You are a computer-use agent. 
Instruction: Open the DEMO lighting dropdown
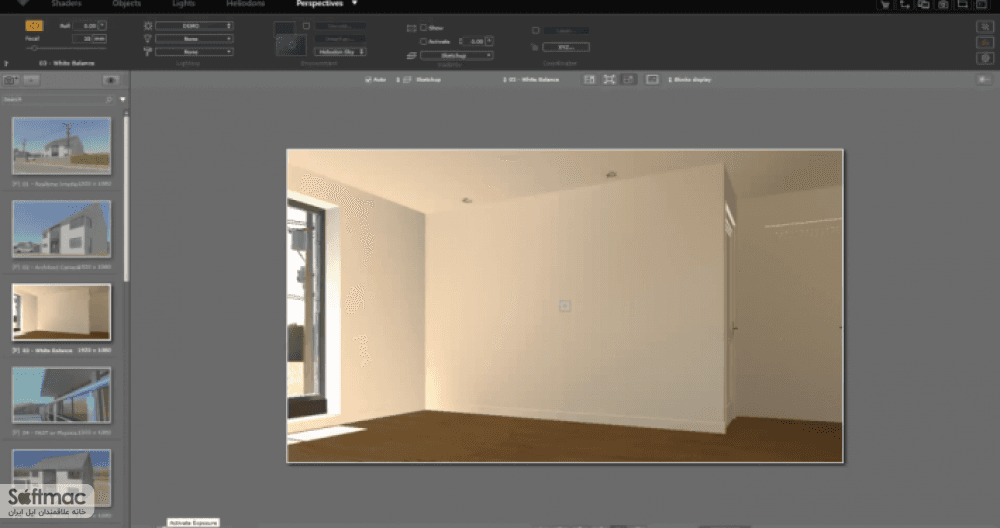[x=194, y=26]
